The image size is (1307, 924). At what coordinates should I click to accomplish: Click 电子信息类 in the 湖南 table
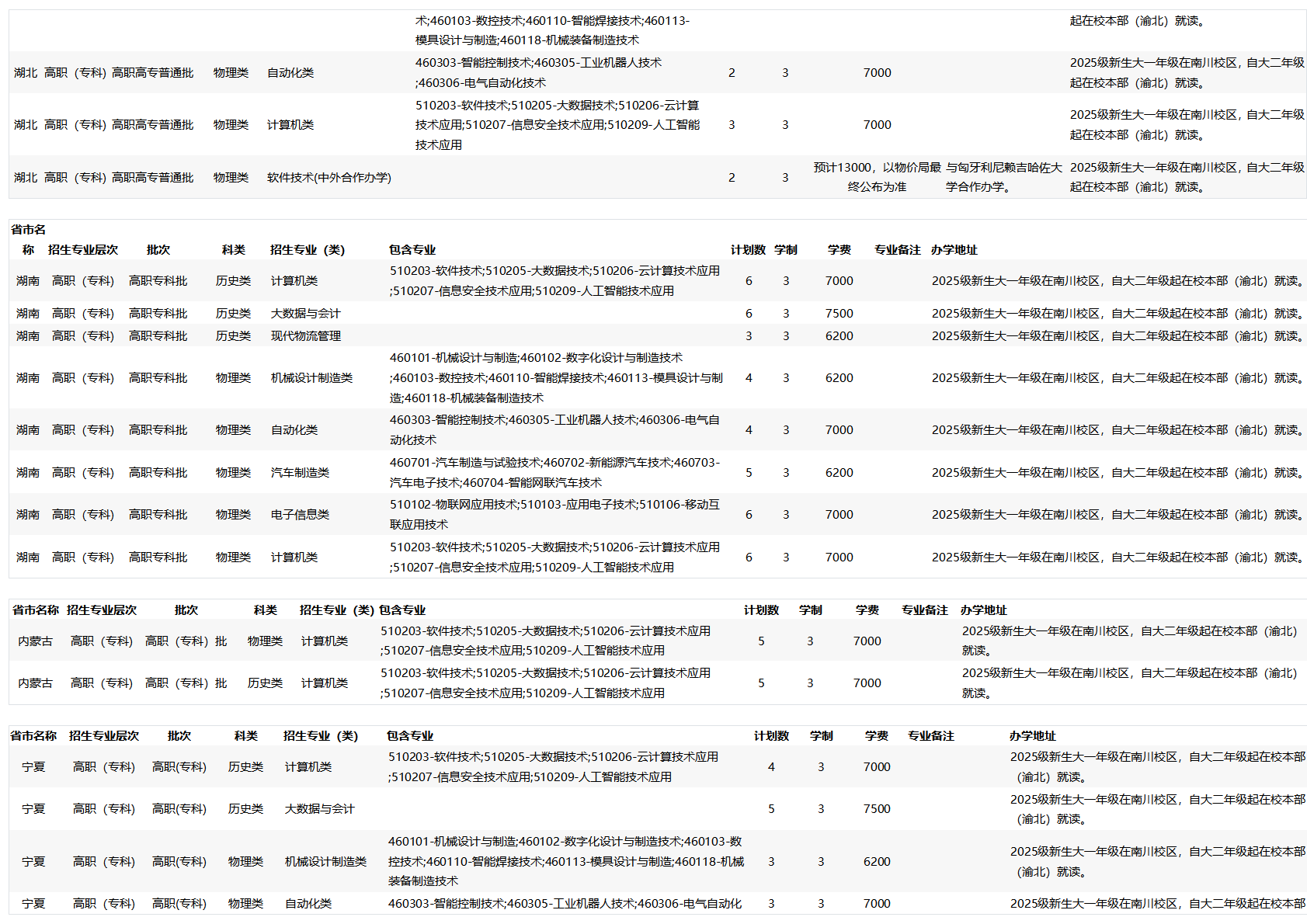tap(300, 515)
